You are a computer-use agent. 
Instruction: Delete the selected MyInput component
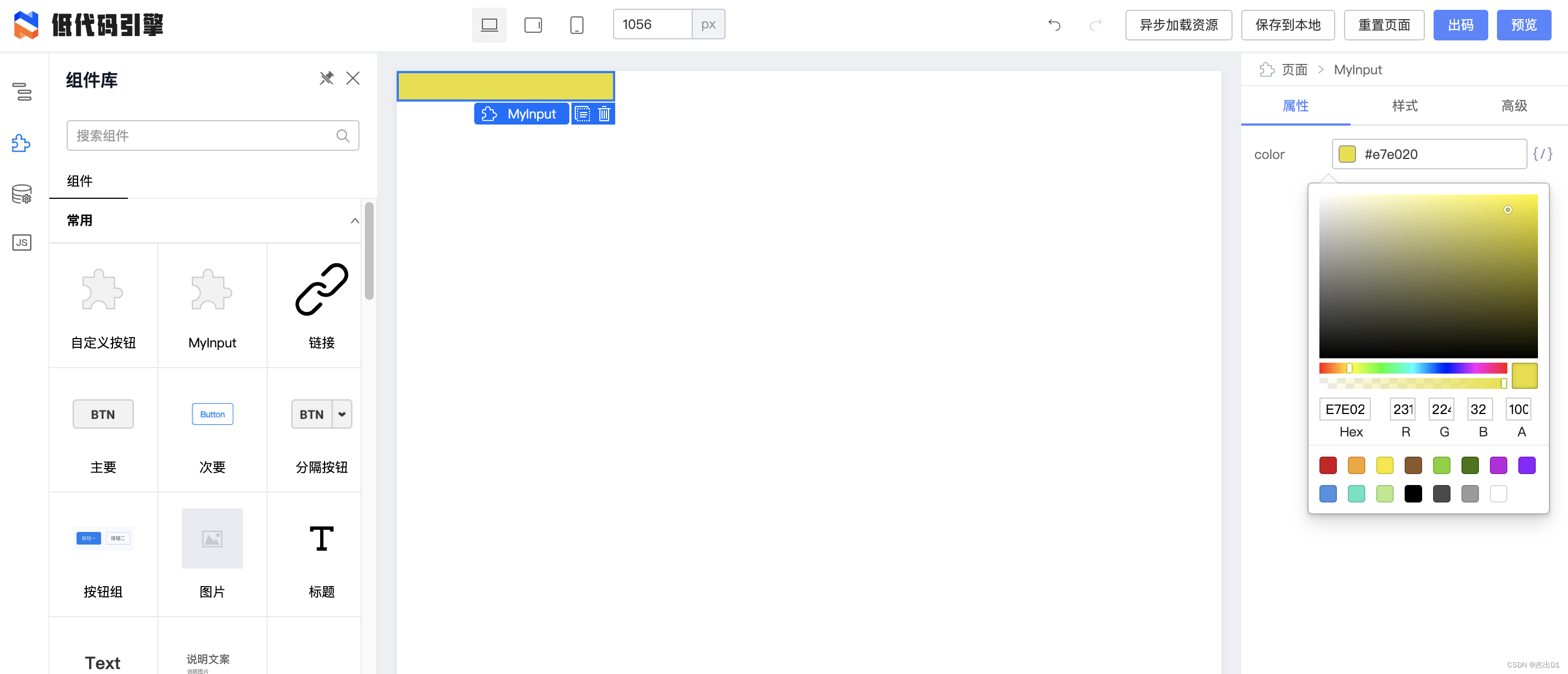tap(604, 114)
